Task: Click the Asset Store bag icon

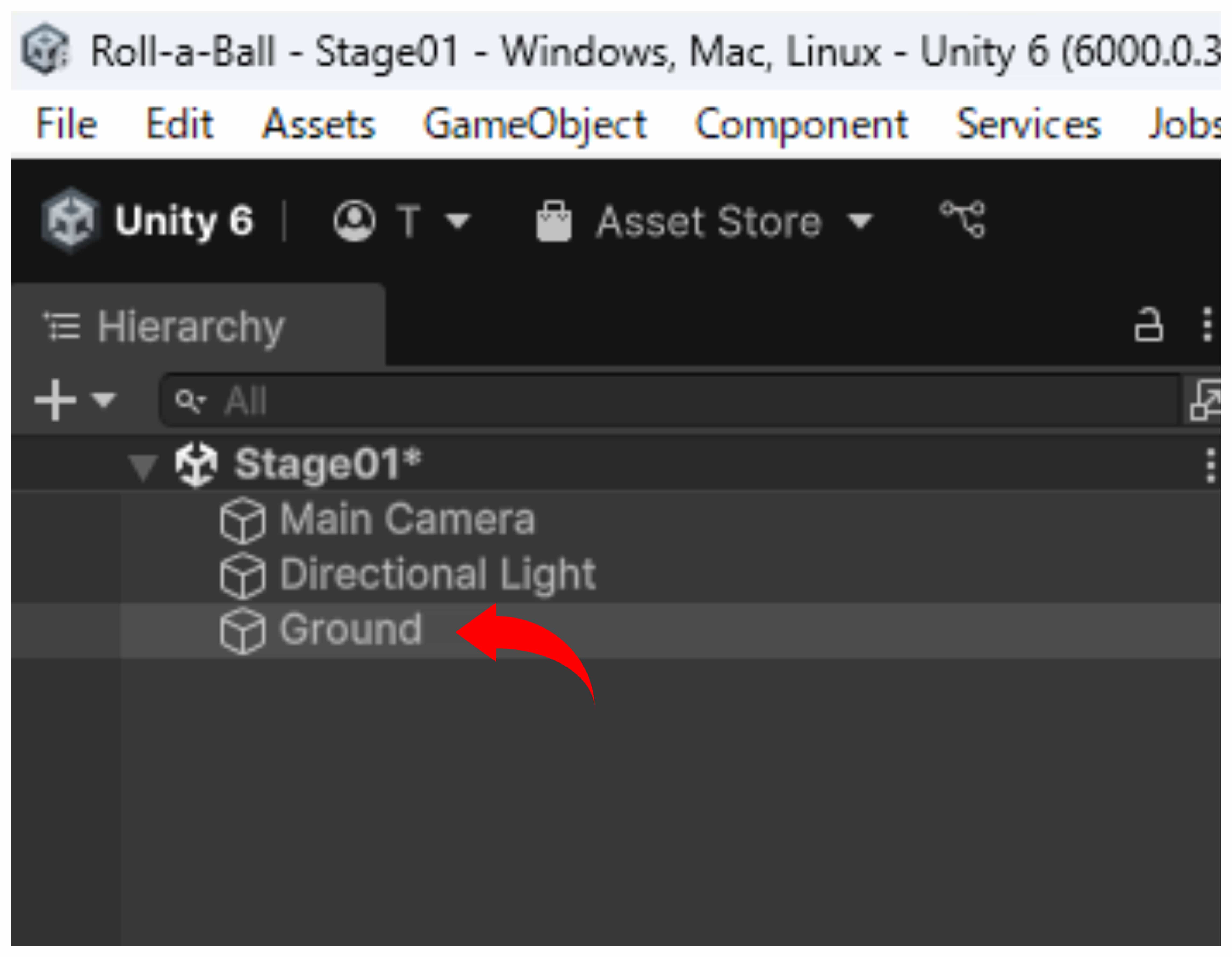Action: [553, 221]
